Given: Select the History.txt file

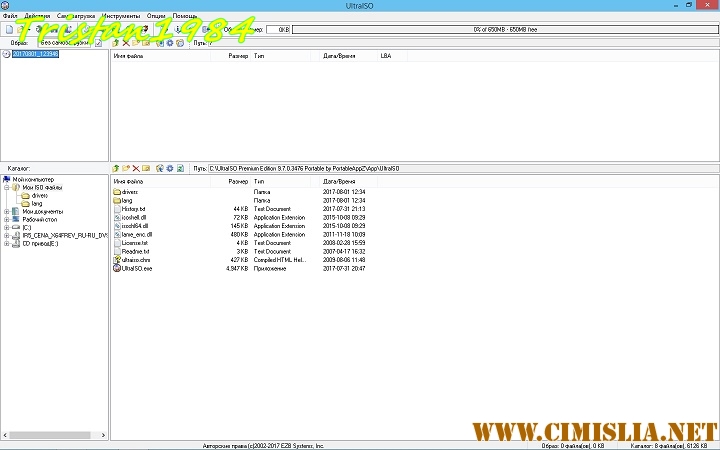Looking at the screenshot, I should pyautogui.click(x=133, y=209).
